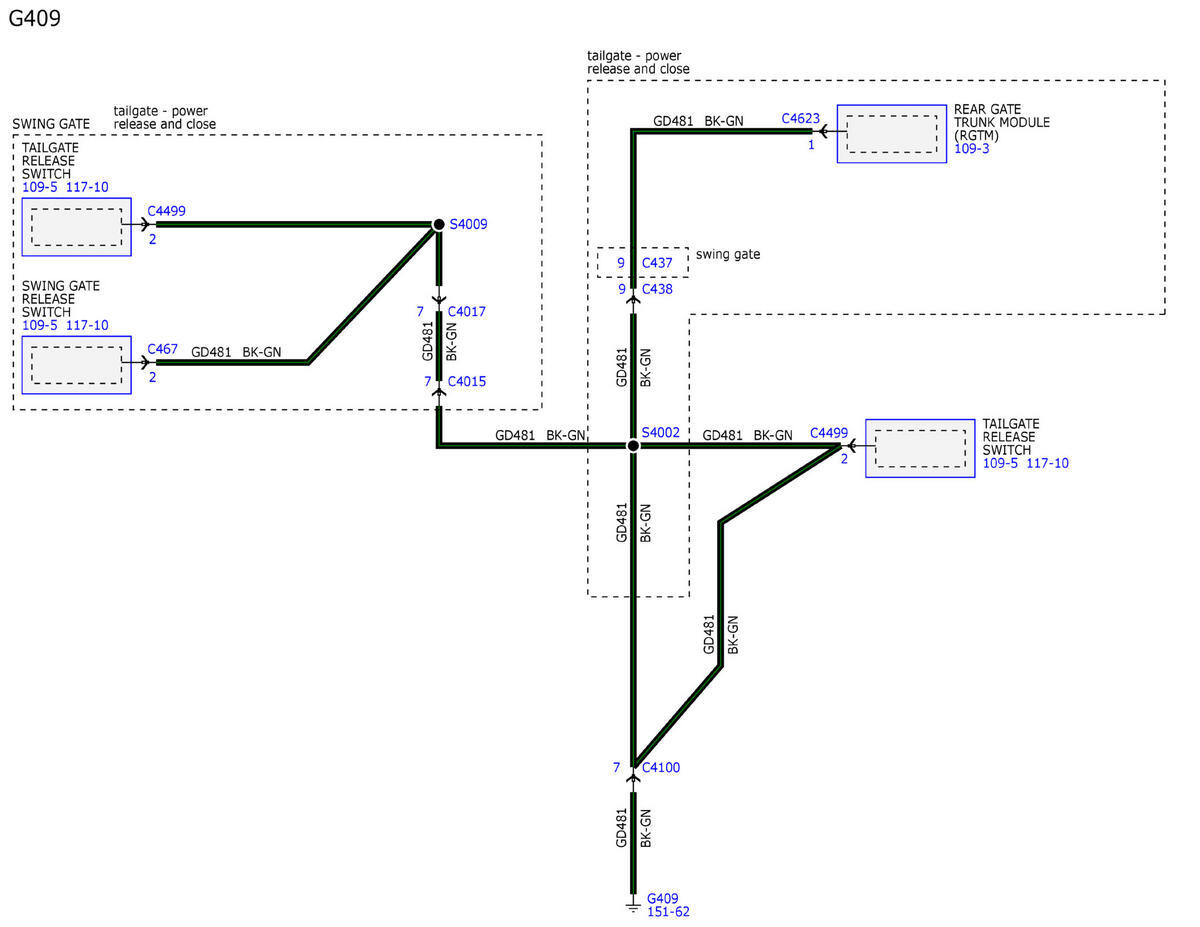Click the "swing gate" note beside C437
Screen dimensions: 1200x927
728,255
